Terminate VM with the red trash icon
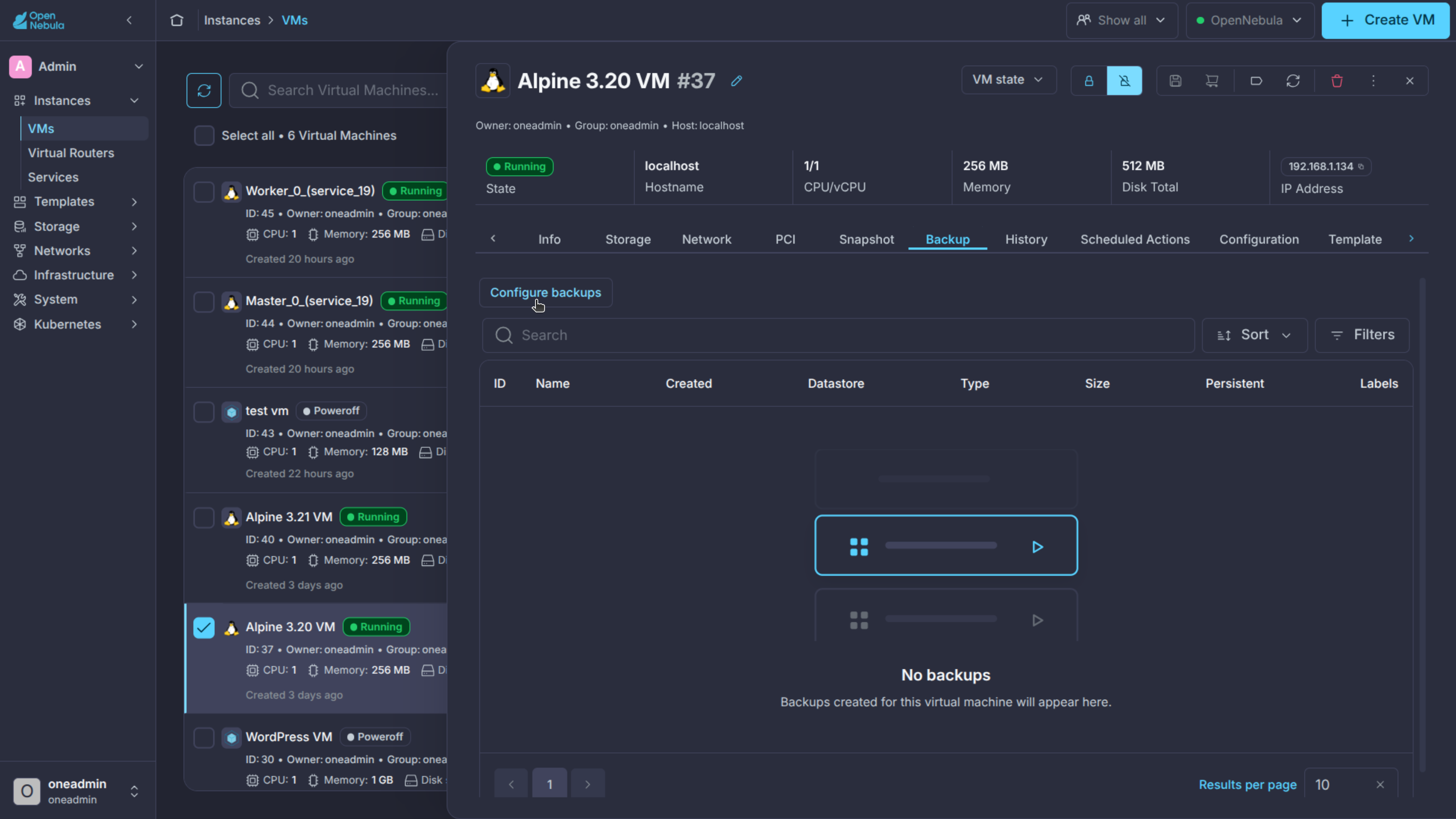 1337,81
